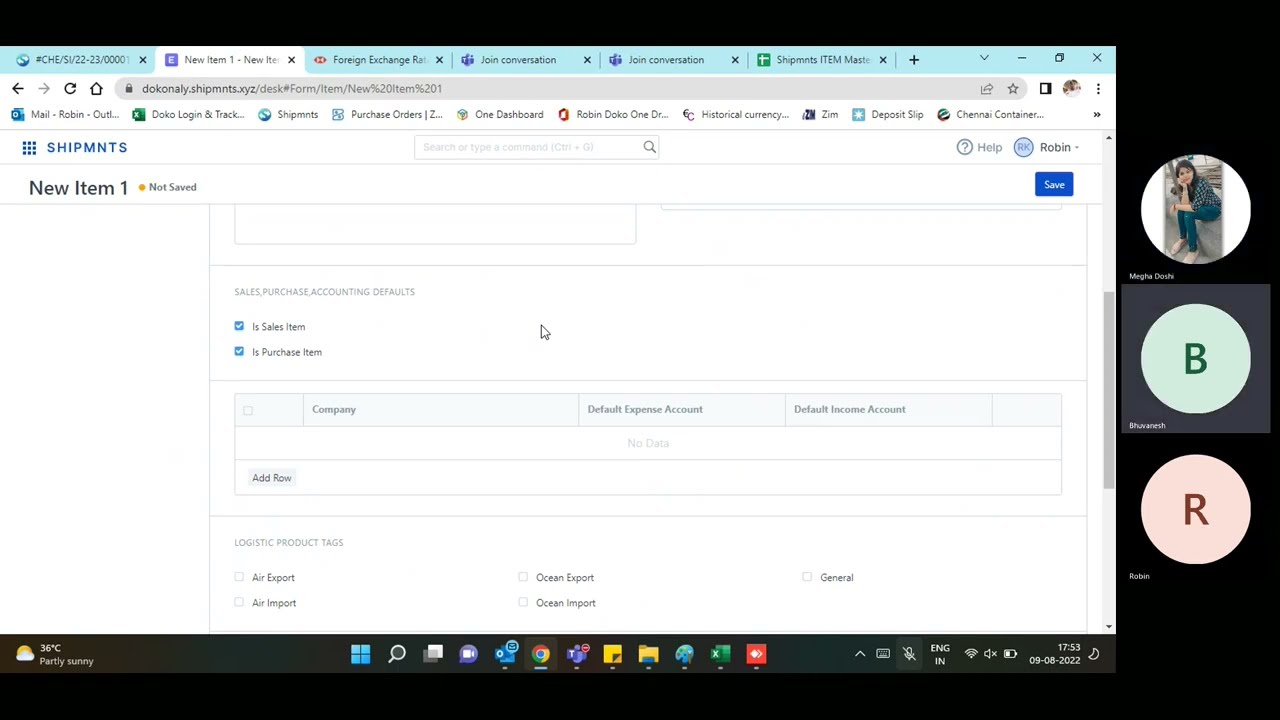Open One Dashboard bookmark
Screen dimensions: 1280x720
(500, 115)
